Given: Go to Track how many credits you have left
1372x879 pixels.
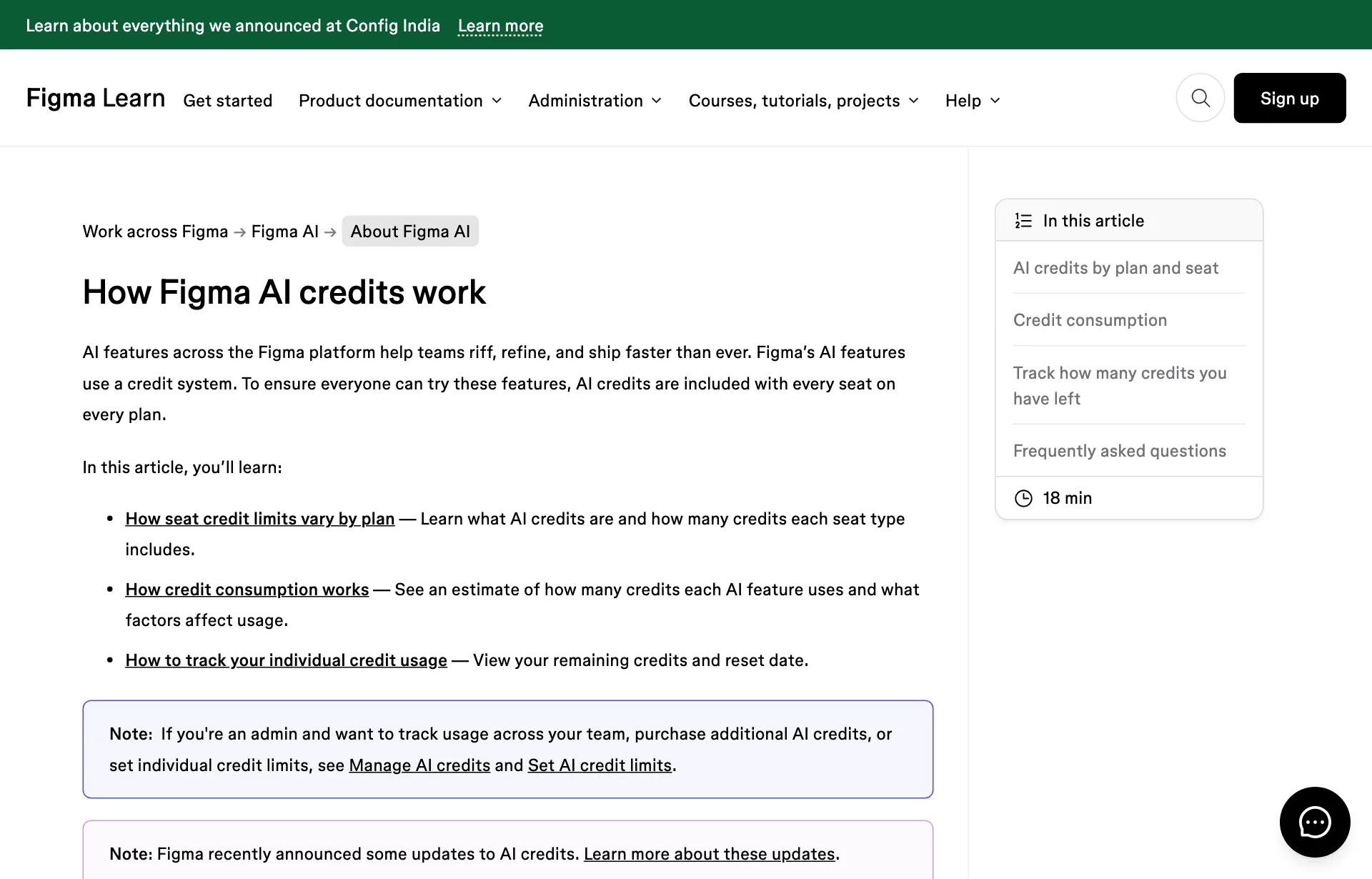Looking at the screenshot, I should (1120, 386).
